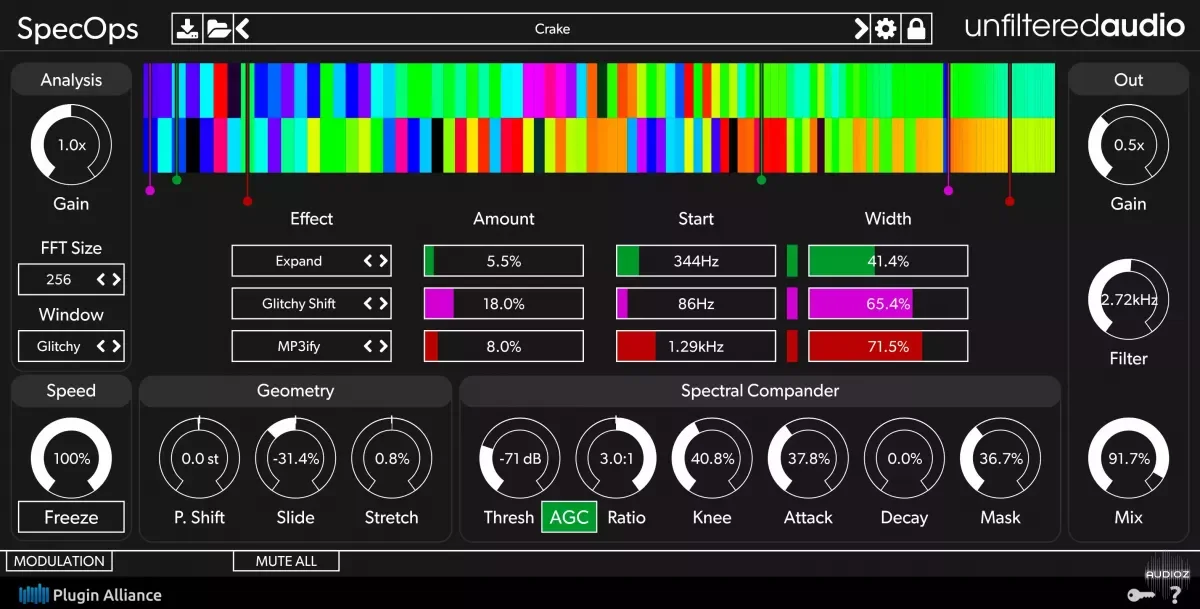Click the rightmost magenta spectrum marker handle
The height and width of the screenshot is (609, 1200).
(x=948, y=190)
